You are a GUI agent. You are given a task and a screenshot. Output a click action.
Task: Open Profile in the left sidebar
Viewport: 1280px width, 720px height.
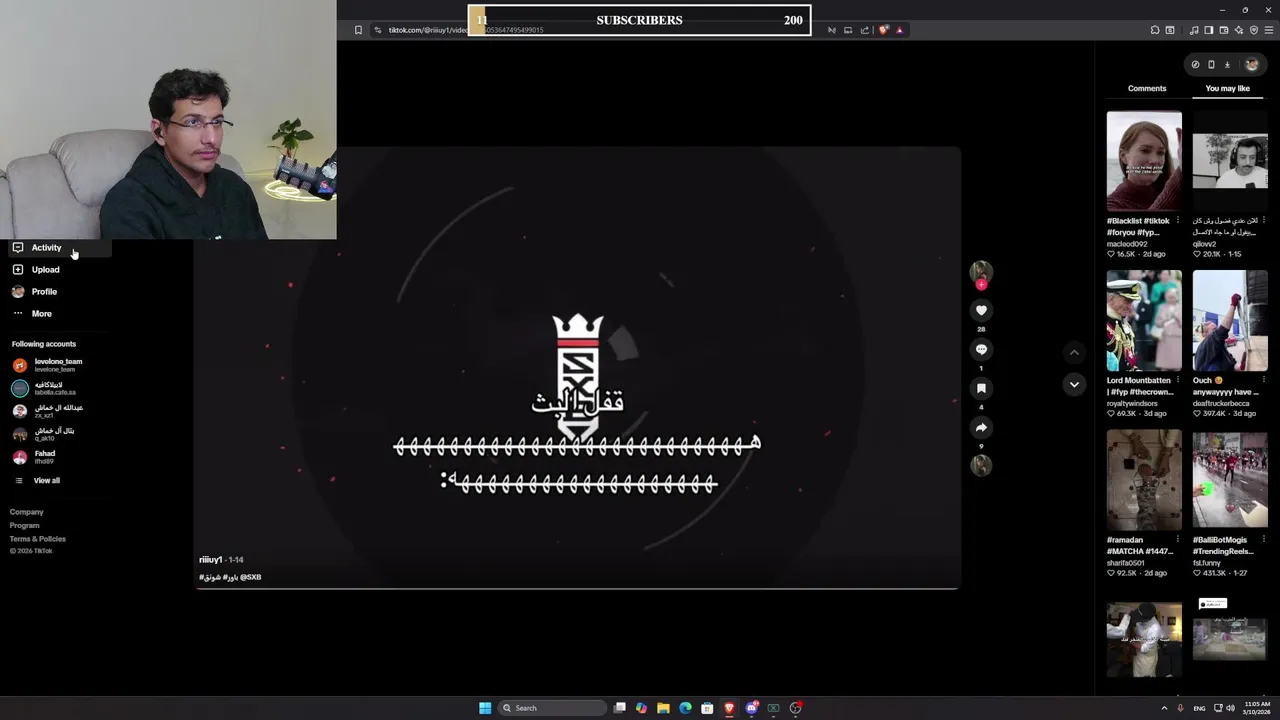click(44, 292)
